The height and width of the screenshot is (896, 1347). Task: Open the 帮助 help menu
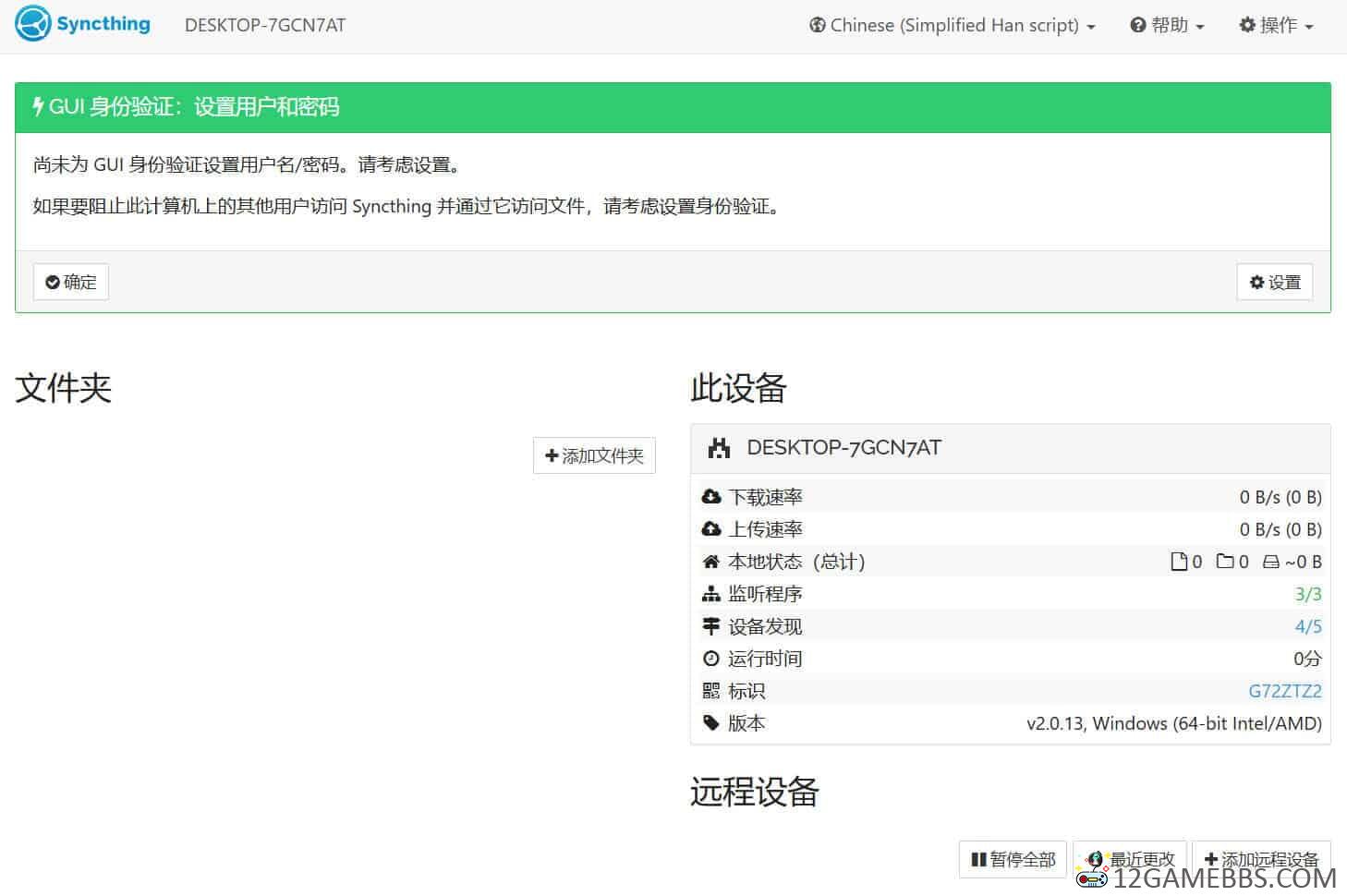tap(1167, 26)
